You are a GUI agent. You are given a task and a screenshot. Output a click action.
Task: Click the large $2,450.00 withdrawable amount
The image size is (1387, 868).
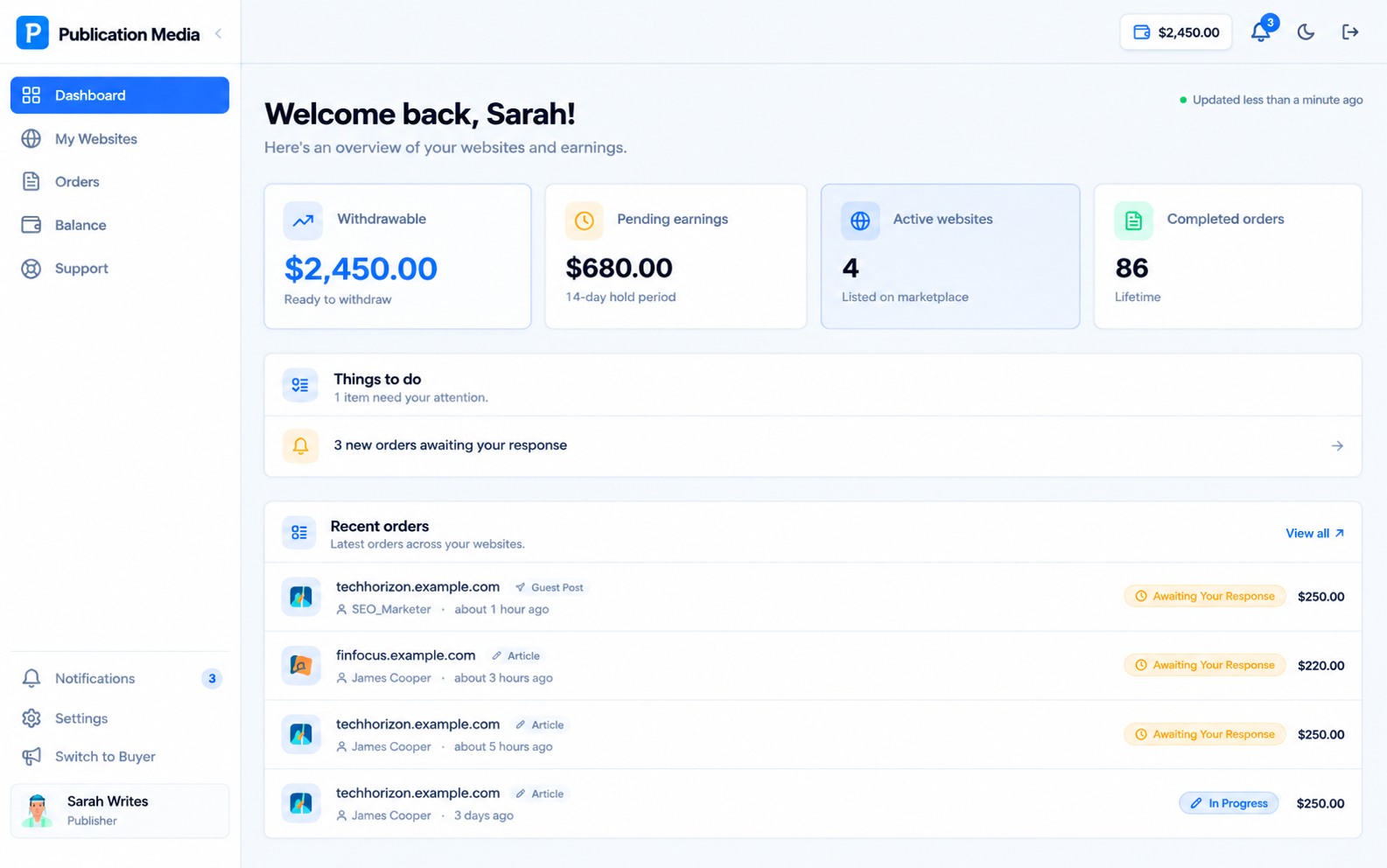point(361,269)
